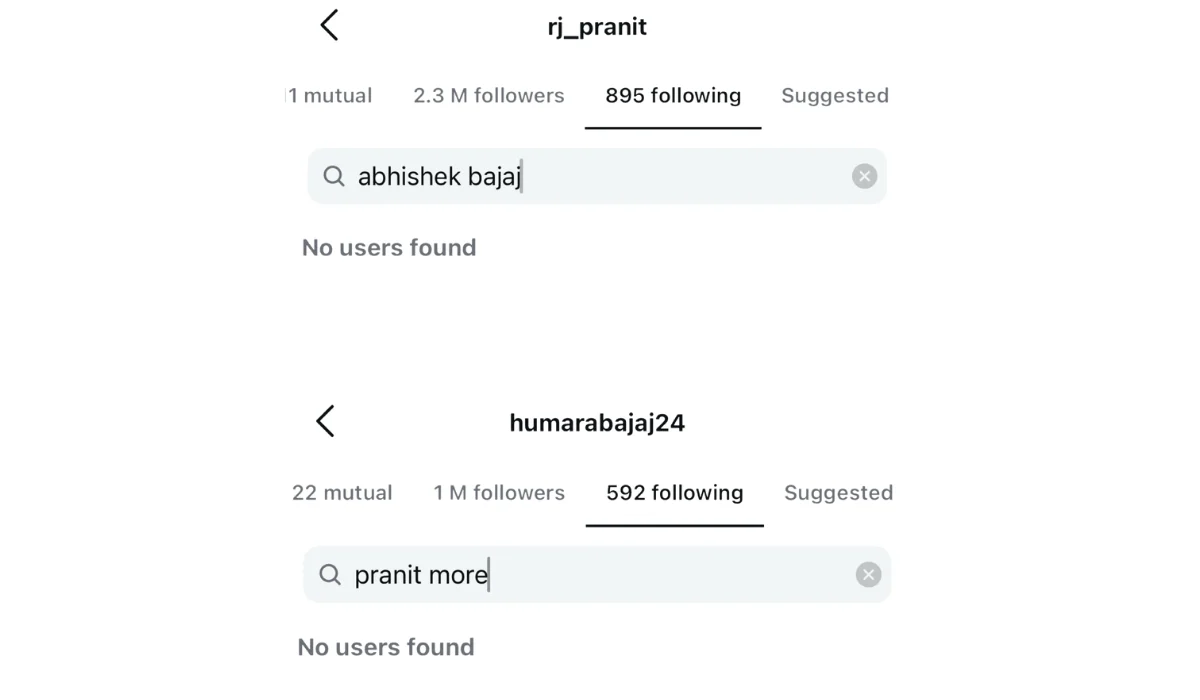Viewport: 1200px width, 700px height.
Task: Switch to the Suggested tab for rj_pranit
Action: 835,95
